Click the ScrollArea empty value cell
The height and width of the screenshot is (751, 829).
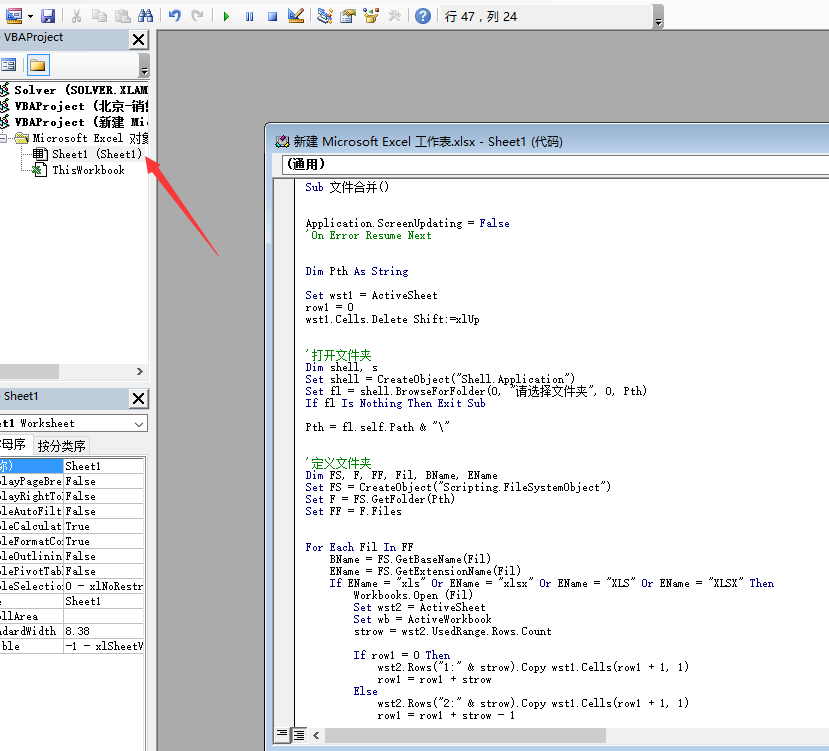point(104,616)
